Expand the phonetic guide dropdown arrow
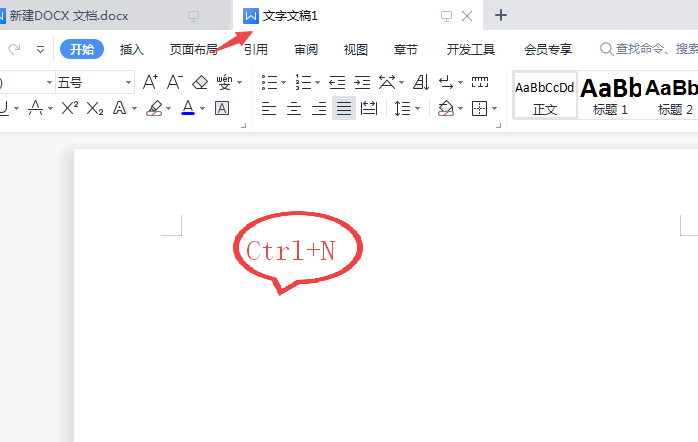The image size is (698, 442). (239, 82)
